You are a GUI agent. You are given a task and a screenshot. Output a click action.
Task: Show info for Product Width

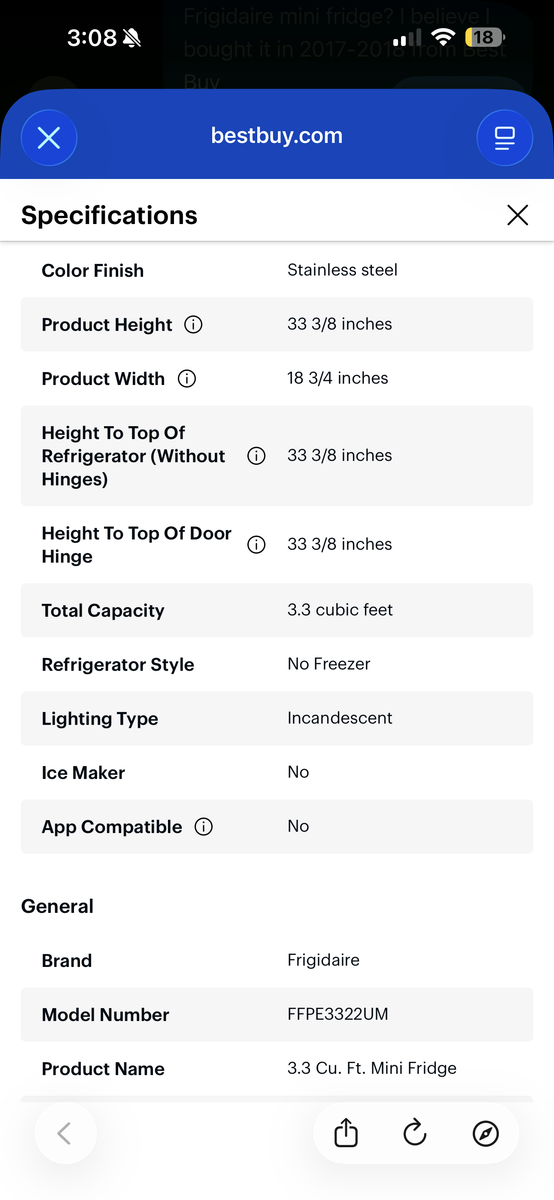[186, 379]
